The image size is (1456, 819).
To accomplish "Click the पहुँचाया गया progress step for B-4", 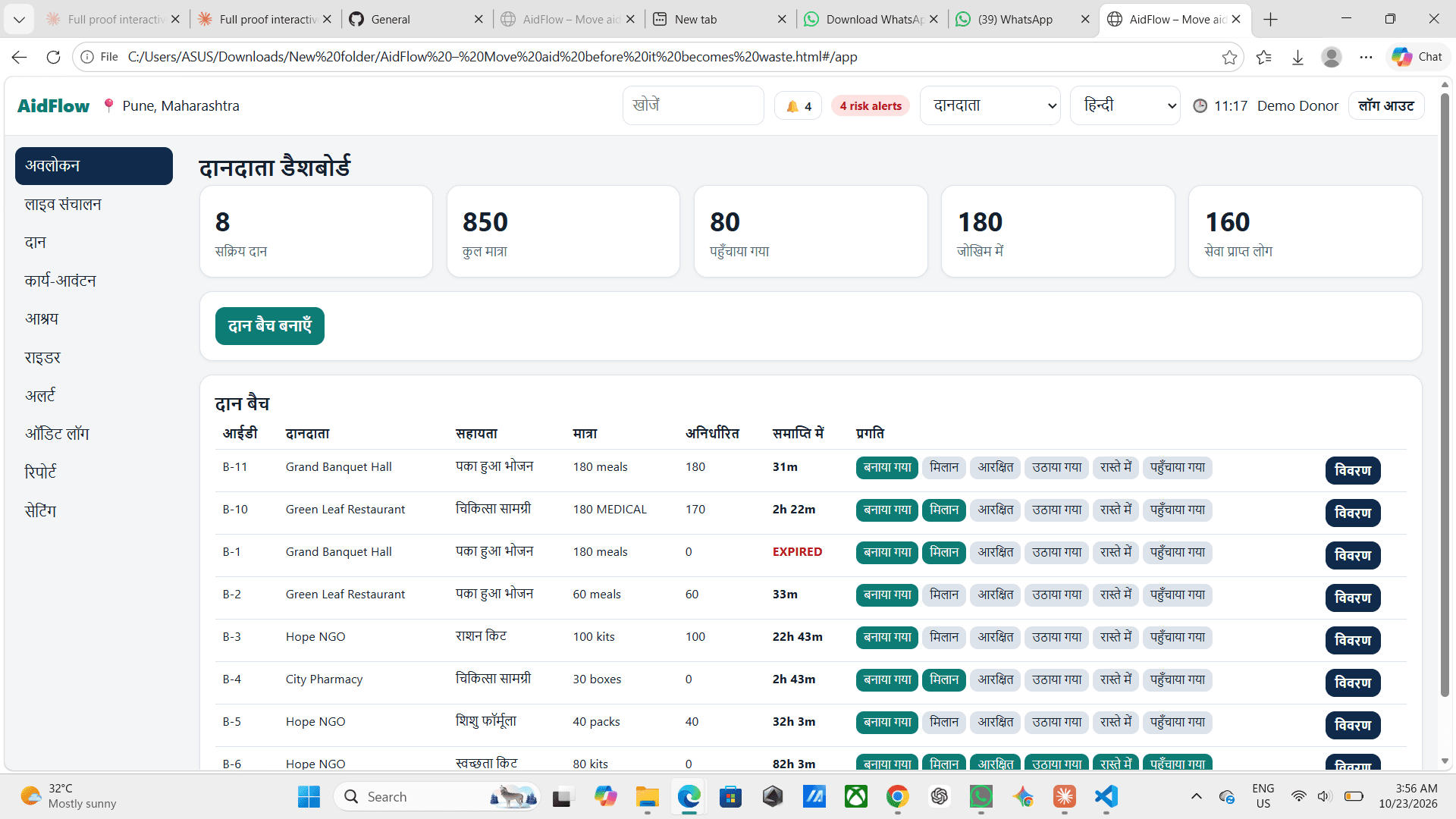I will 1178,680.
